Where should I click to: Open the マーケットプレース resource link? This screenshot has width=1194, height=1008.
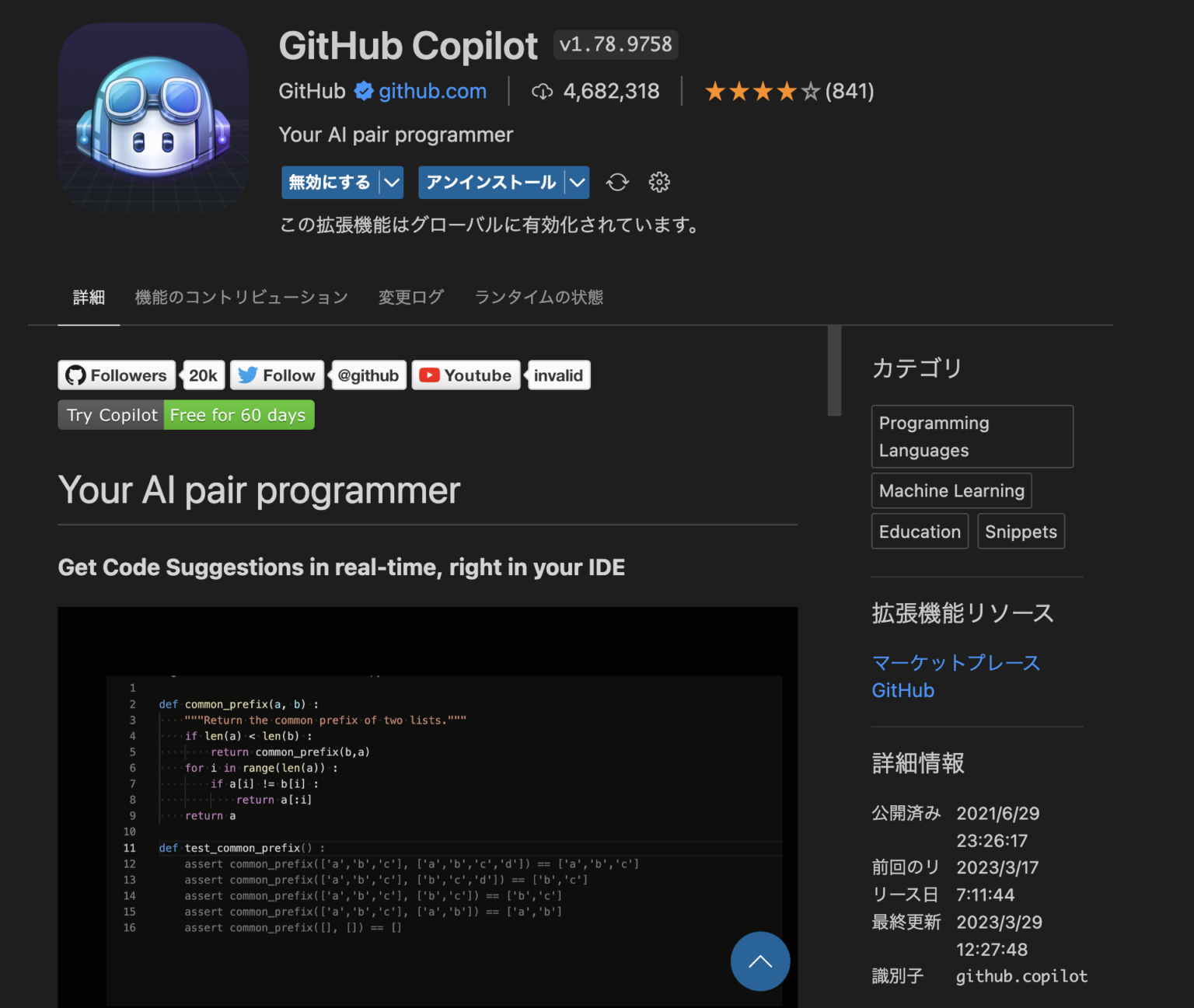pos(956,663)
